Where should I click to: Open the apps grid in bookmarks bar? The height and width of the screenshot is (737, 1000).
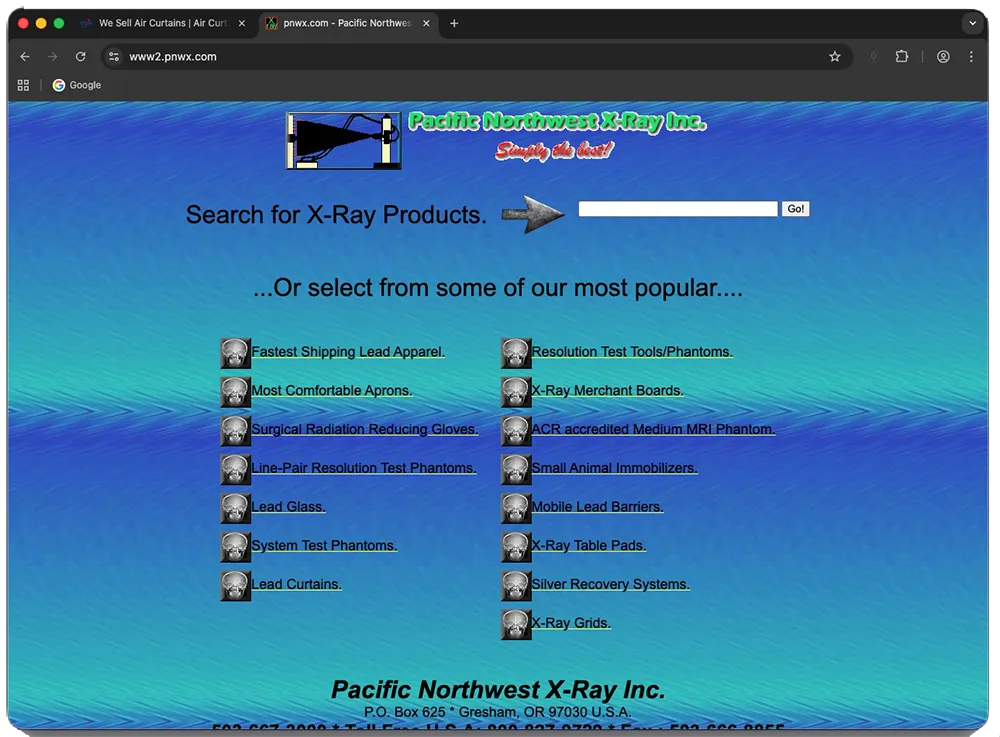[x=24, y=85]
